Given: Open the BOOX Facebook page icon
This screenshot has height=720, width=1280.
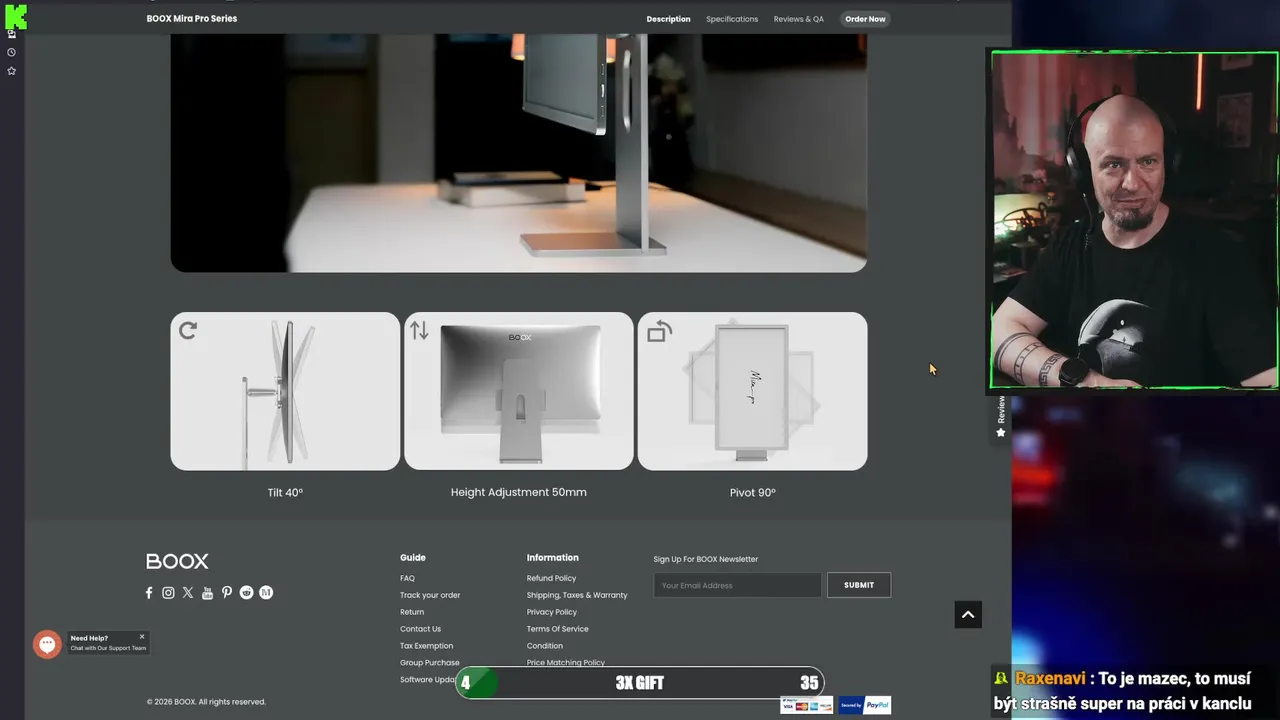Looking at the screenshot, I should pyautogui.click(x=149, y=593).
